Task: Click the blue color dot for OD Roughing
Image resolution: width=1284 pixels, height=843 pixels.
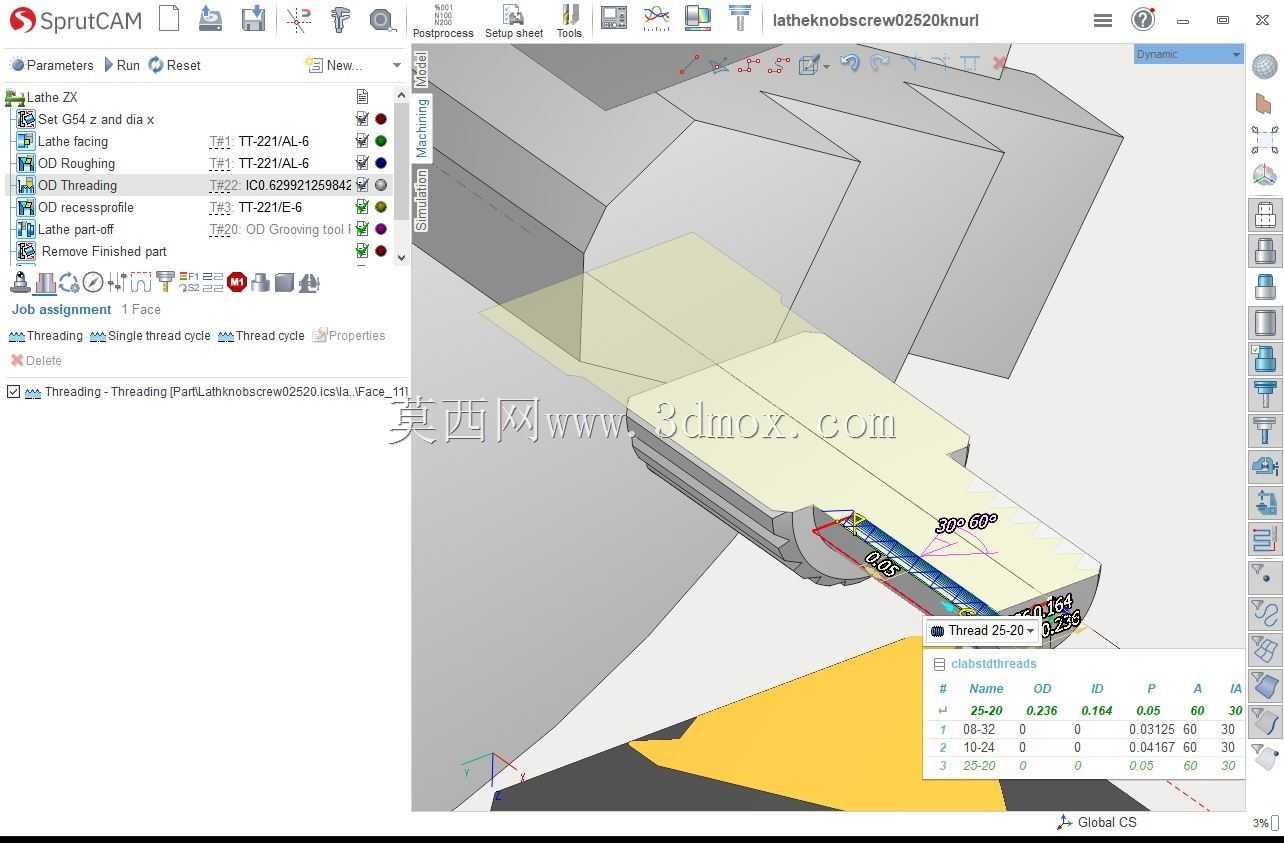Action: click(x=380, y=163)
